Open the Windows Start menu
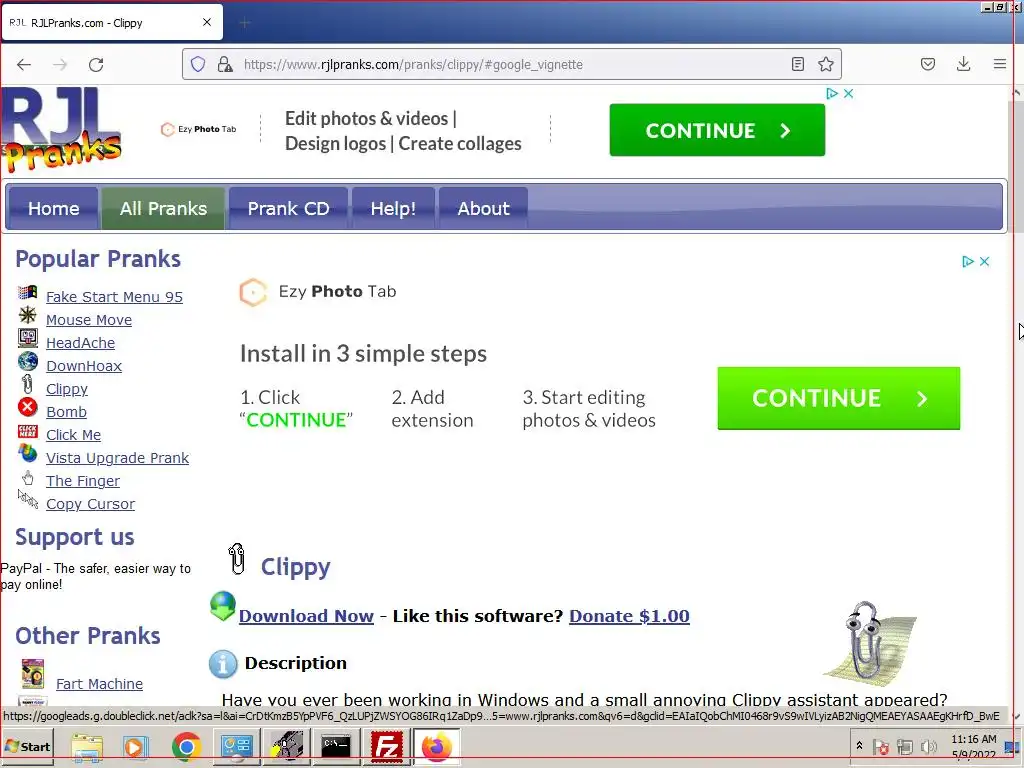 pos(27,746)
